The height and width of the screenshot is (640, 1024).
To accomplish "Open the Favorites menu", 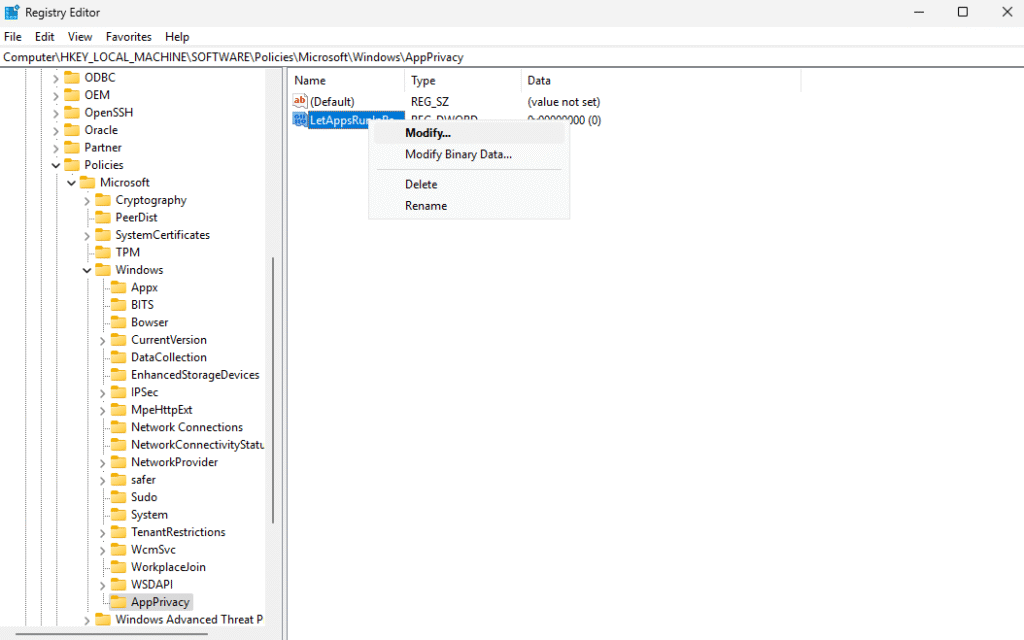I will [128, 37].
